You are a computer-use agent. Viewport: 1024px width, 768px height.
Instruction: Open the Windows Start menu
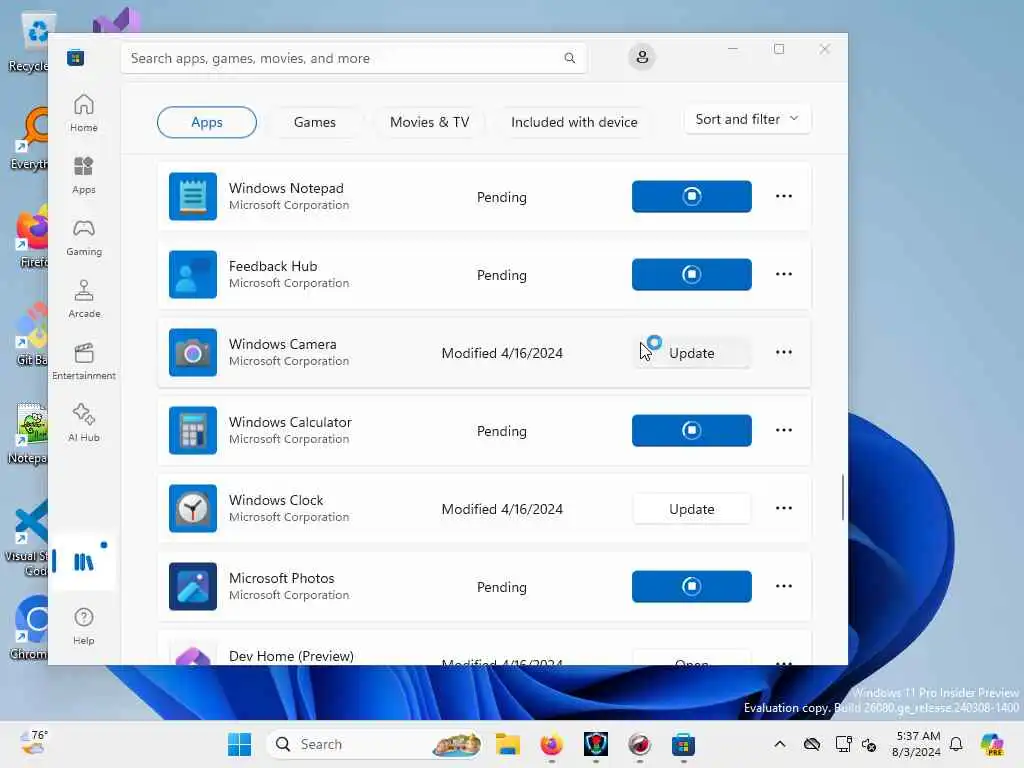[239, 744]
